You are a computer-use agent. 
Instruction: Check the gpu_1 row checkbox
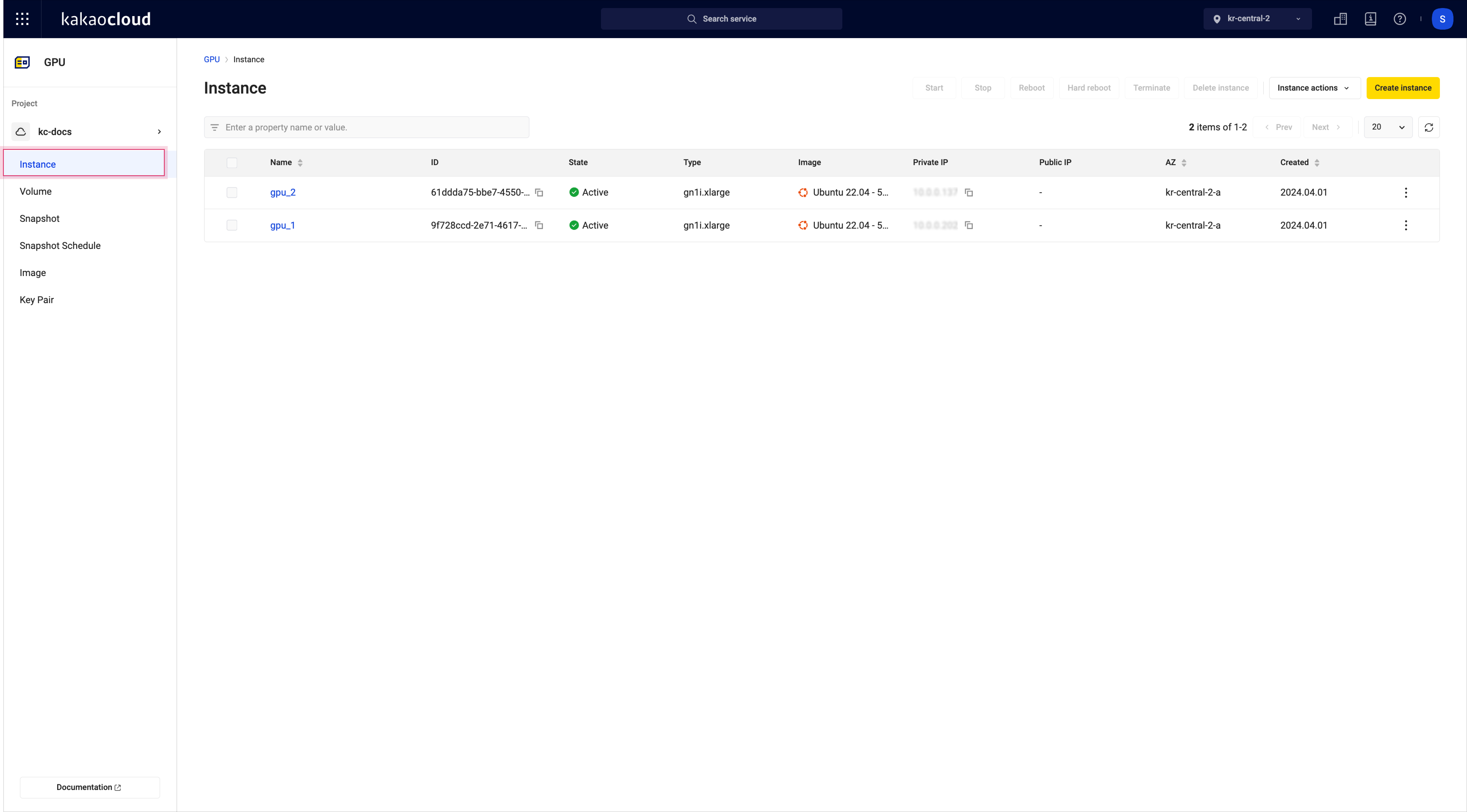[232, 225]
